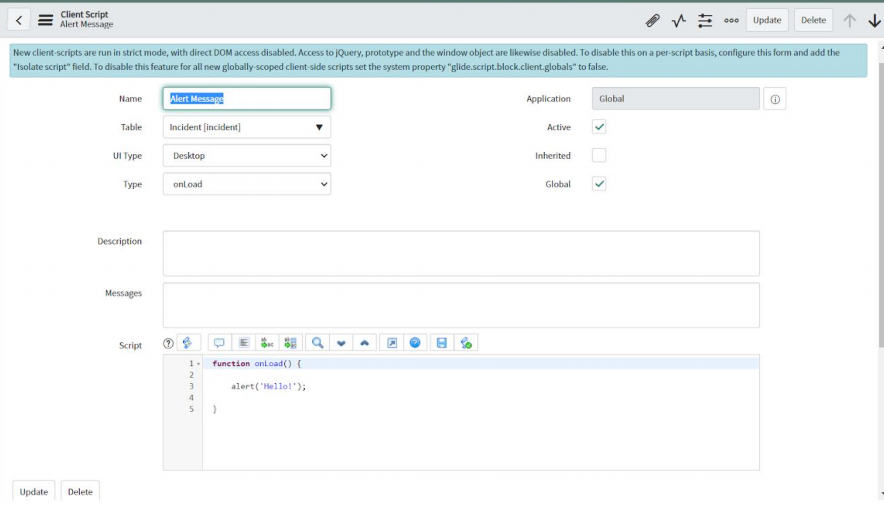The width and height of the screenshot is (884, 528).
Task: Check the Inherited checkbox
Action: [599, 155]
